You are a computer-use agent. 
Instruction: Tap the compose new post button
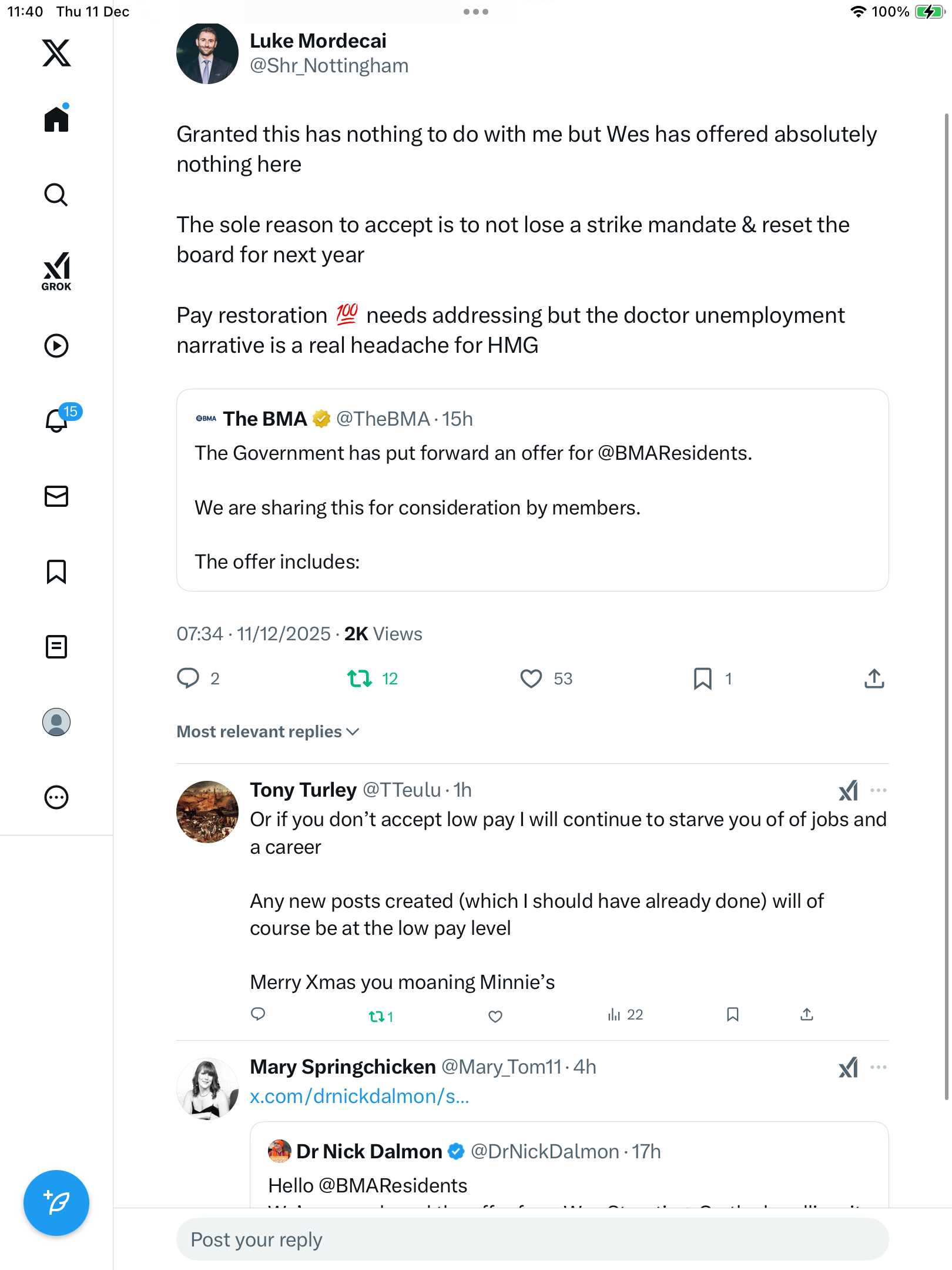coord(56,1203)
